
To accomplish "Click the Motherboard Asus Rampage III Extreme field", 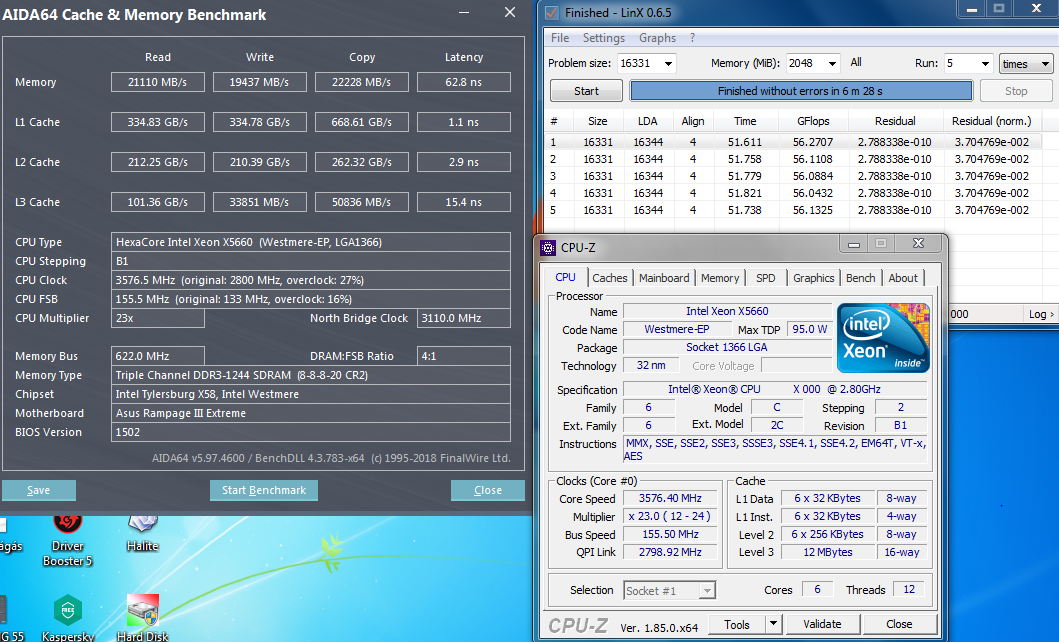I will [311, 413].
